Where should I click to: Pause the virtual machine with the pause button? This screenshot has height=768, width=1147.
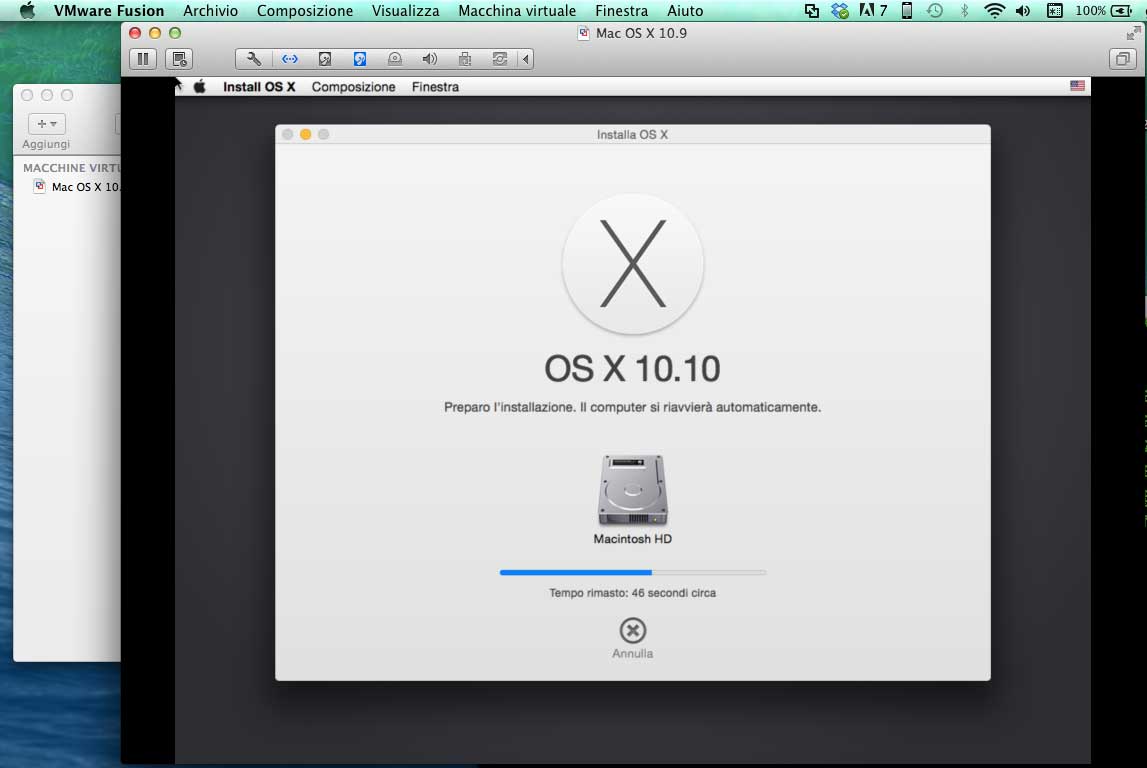click(143, 59)
